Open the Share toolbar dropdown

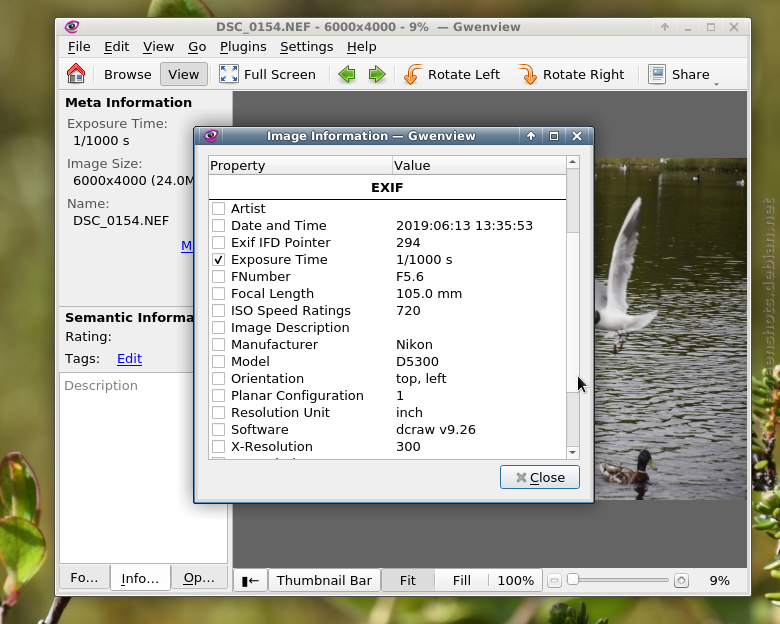(x=683, y=74)
